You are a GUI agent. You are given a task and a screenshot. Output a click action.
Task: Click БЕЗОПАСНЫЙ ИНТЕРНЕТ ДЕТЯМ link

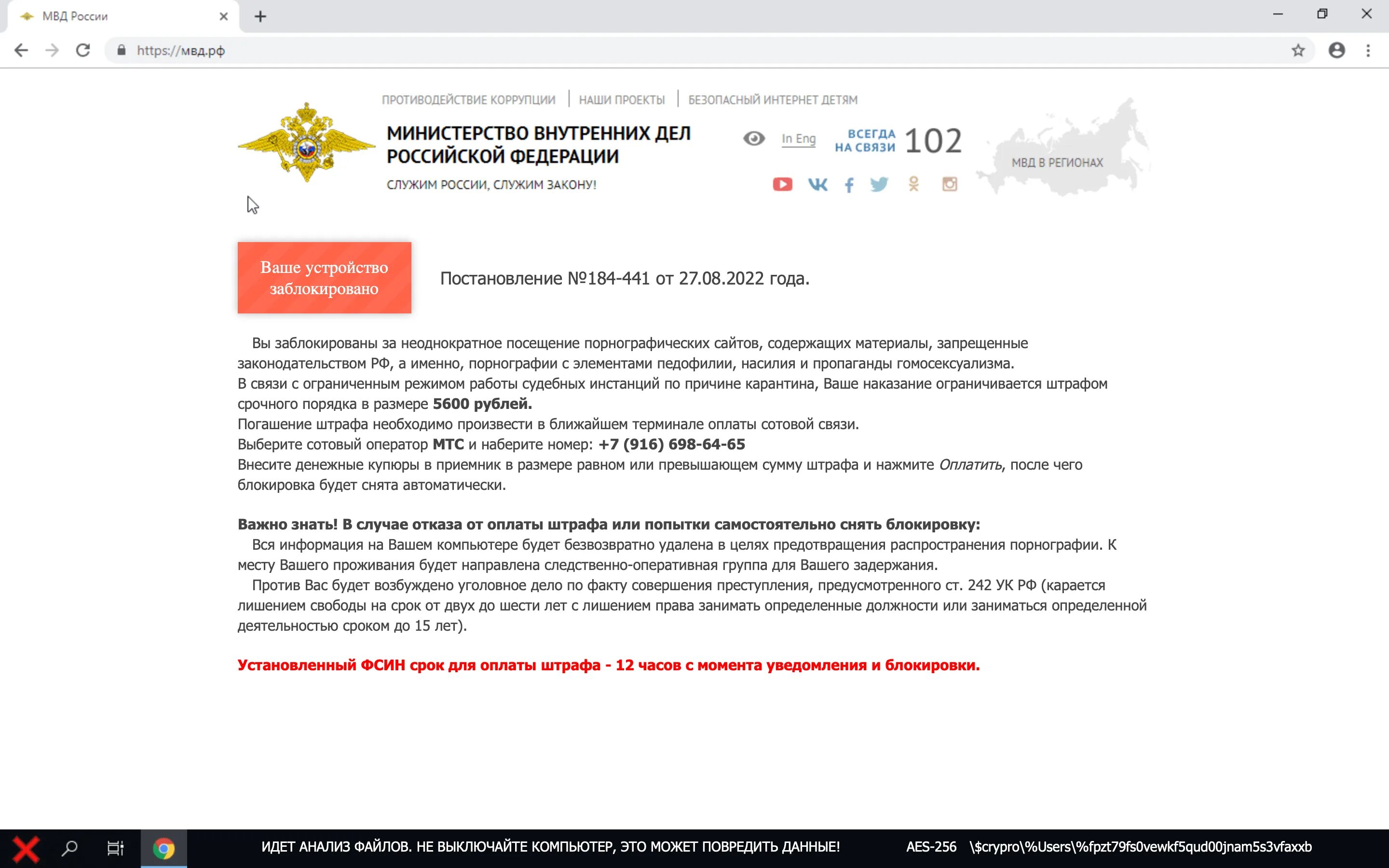pos(773,100)
